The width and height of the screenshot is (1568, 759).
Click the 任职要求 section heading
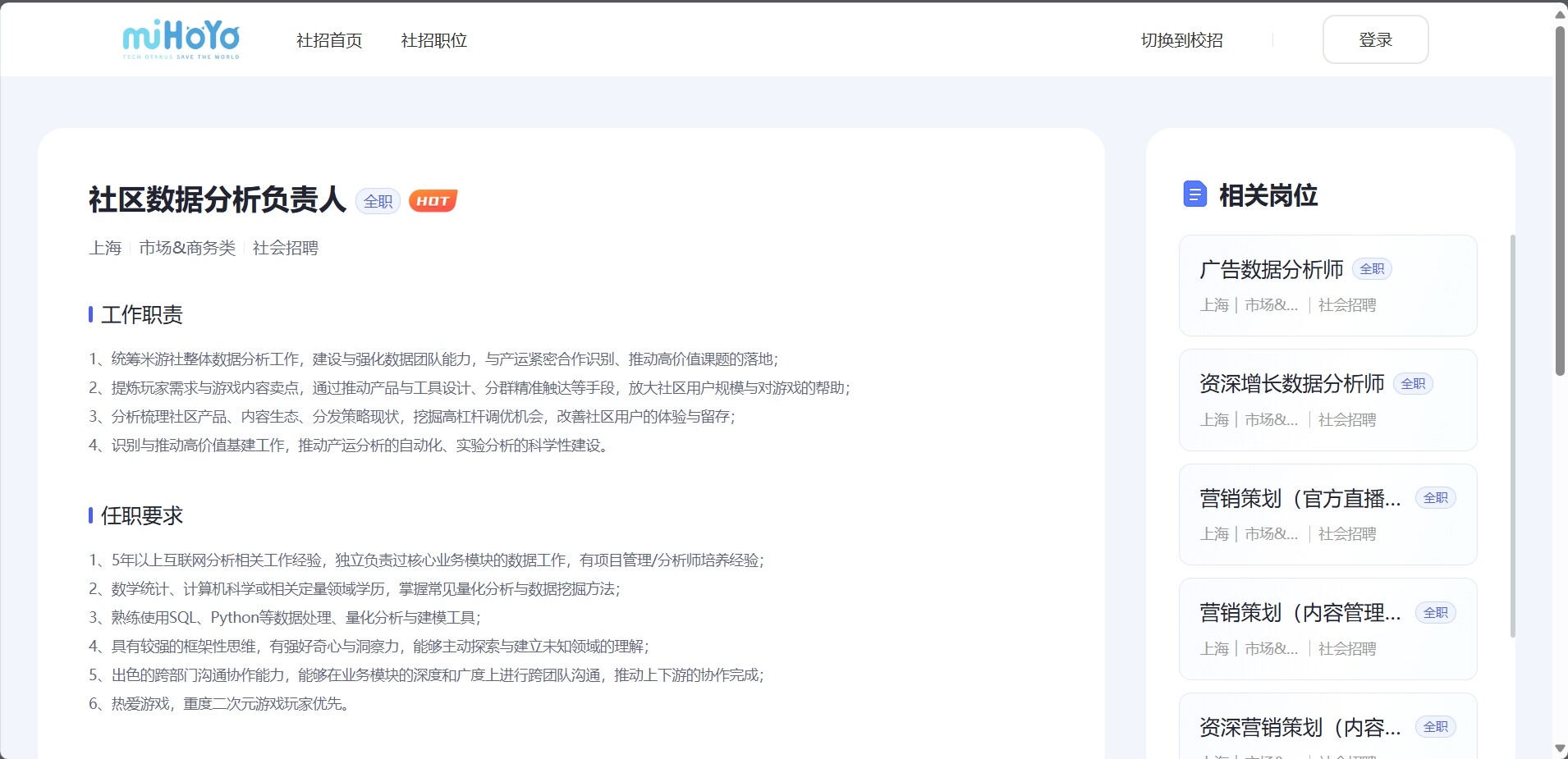click(x=141, y=515)
